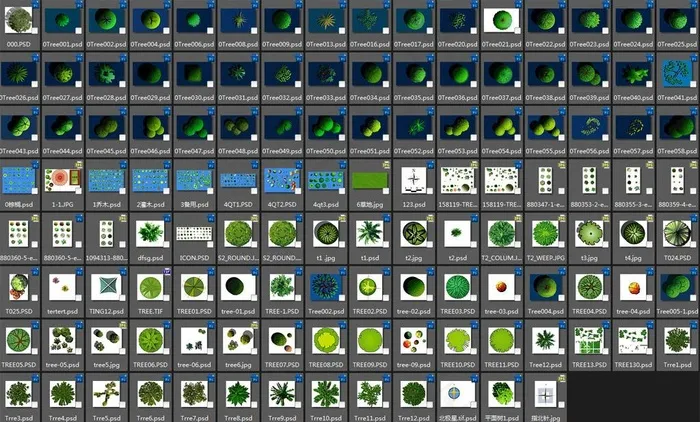
Task: Open the 6草地.jpg grass image
Action: (370, 180)
